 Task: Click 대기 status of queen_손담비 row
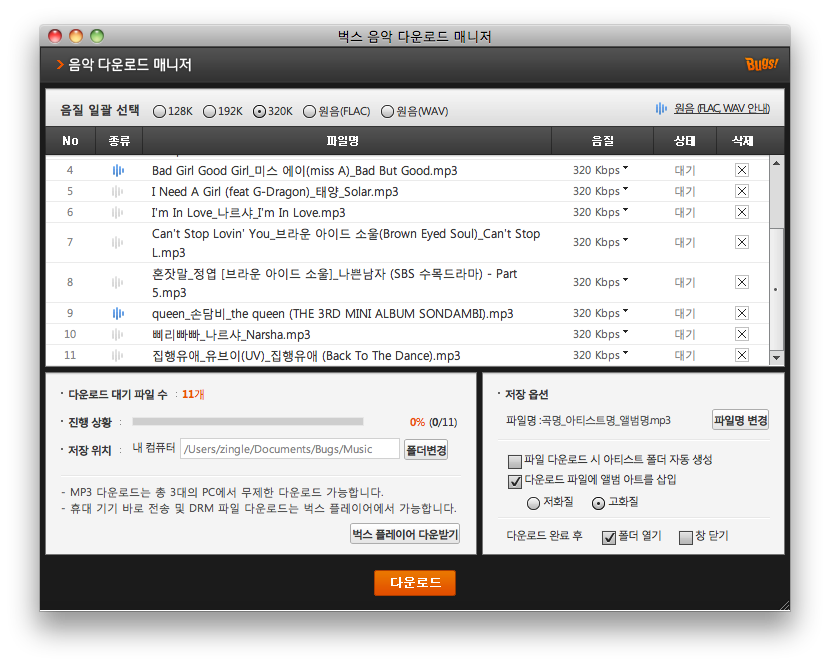(x=684, y=313)
